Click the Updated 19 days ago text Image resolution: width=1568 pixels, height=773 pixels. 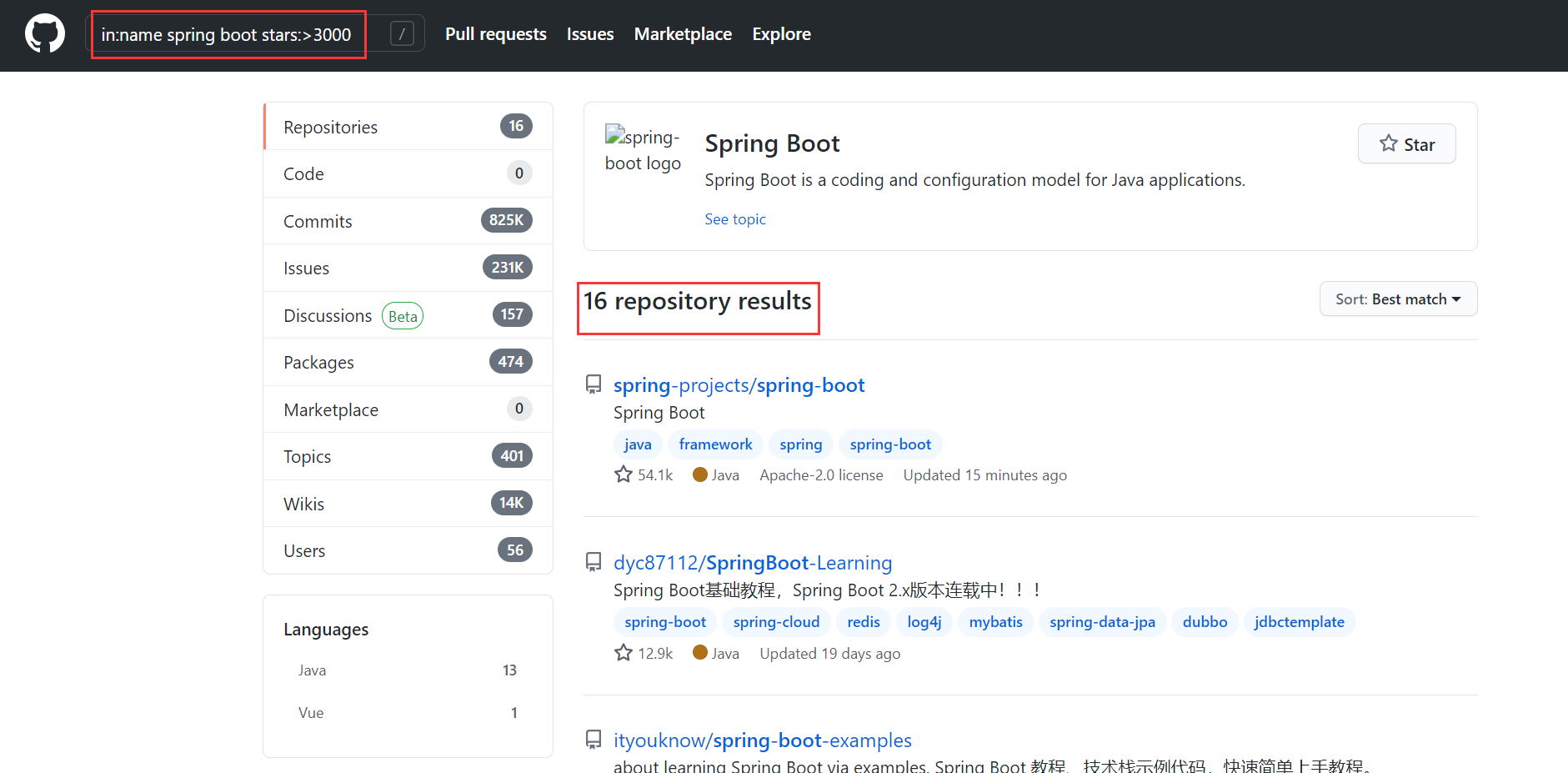click(x=829, y=654)
